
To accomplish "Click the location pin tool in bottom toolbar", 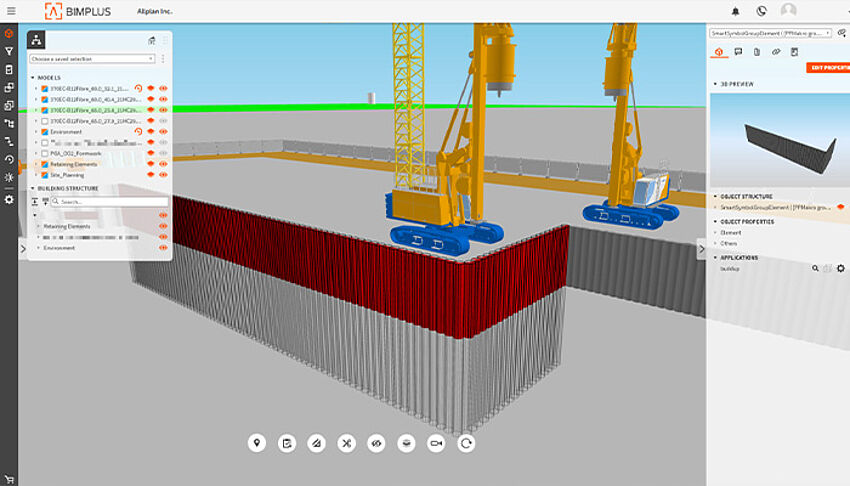I will [257, 443].
